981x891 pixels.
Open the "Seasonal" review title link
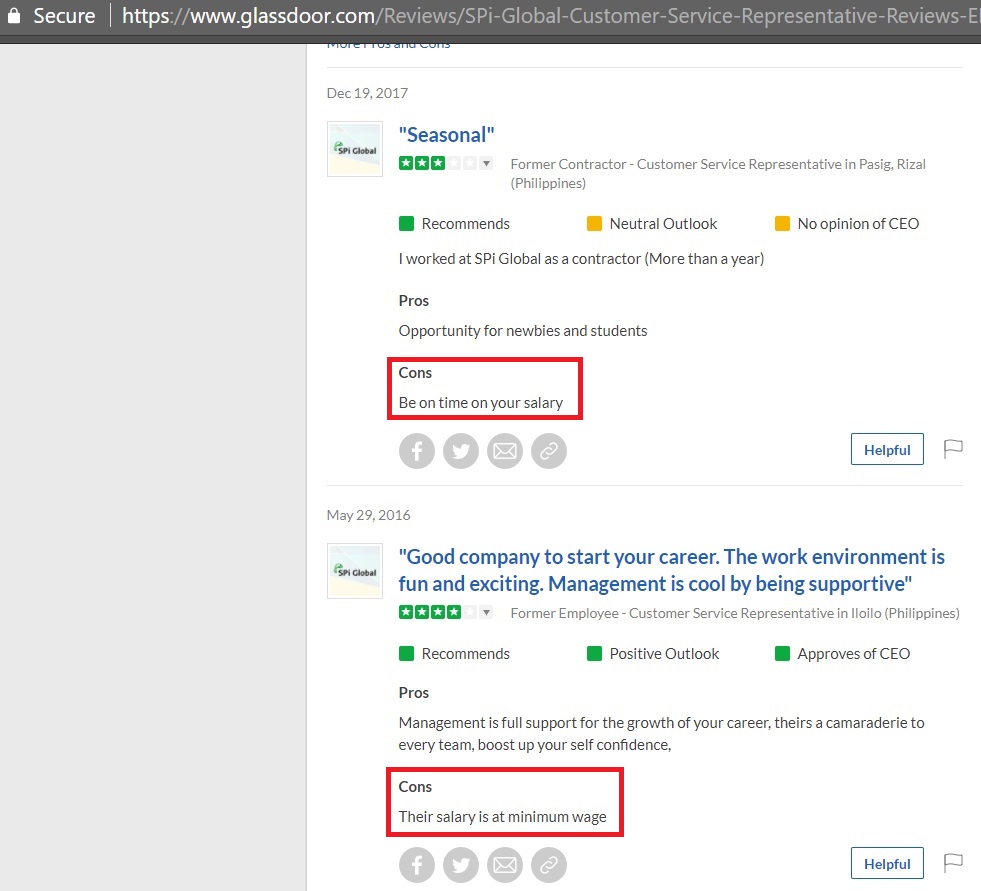(447, 135)
